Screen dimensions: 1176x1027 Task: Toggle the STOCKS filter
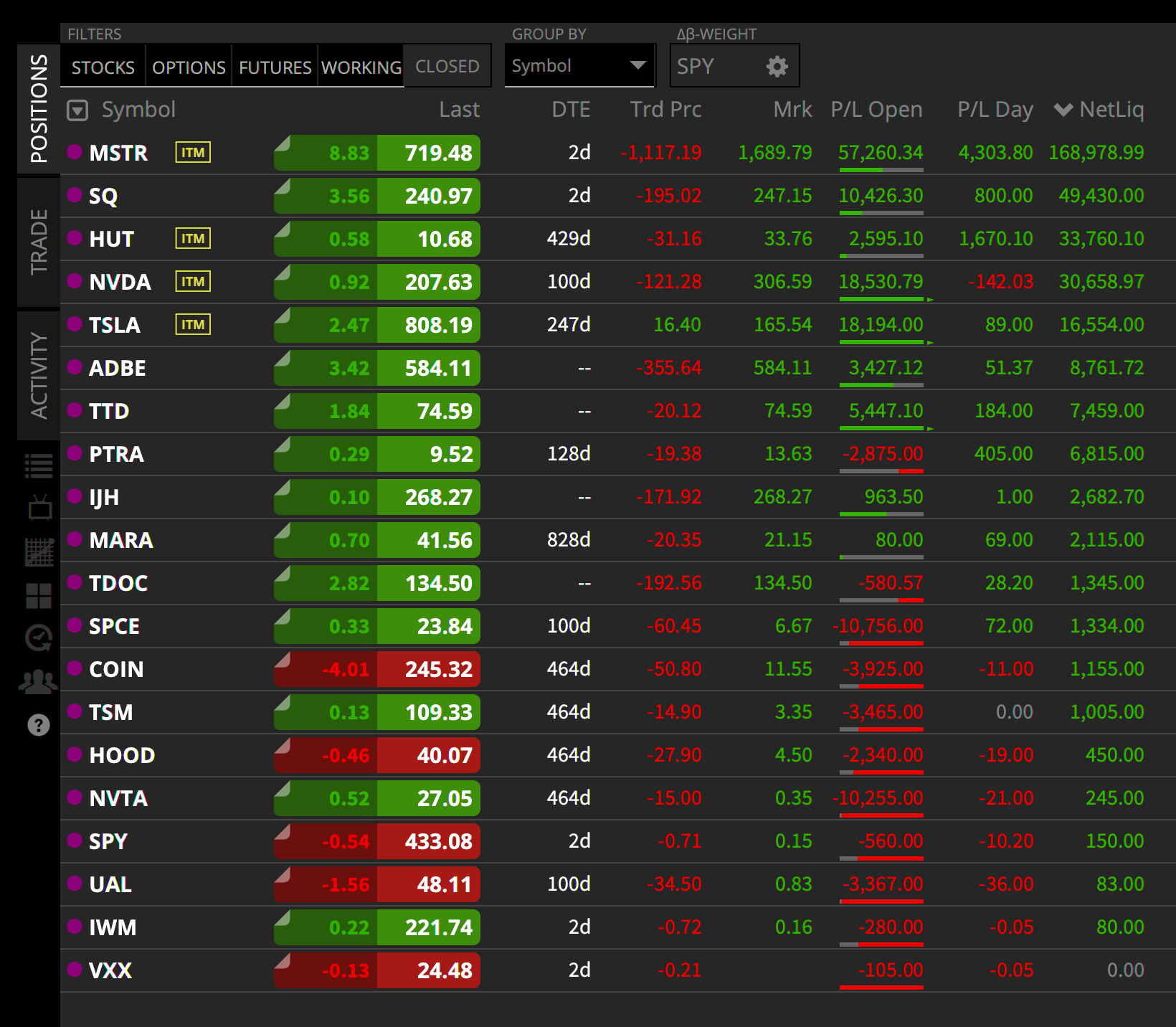click(x=103, y=67)
